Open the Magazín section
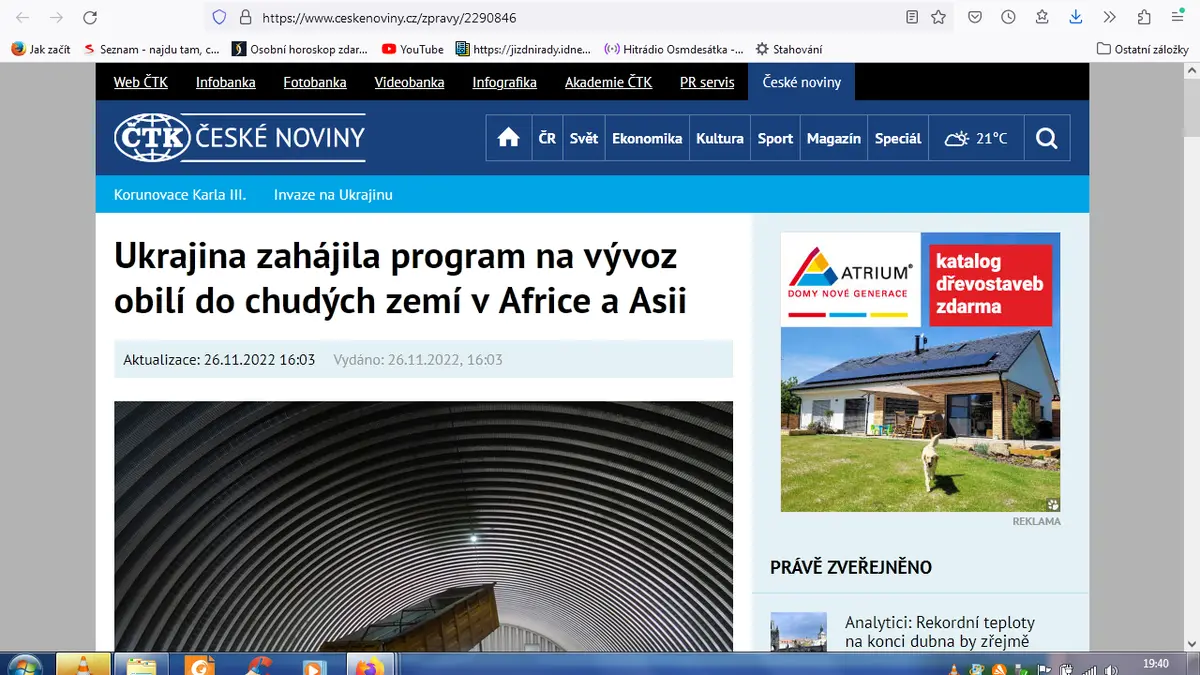This screenshot has width=1200, height=675. coord(834,138)
